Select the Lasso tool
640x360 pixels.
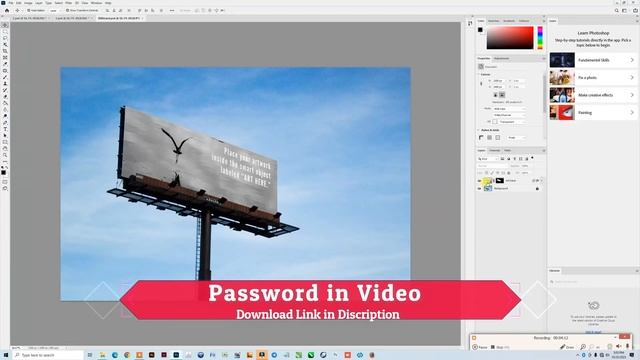(x=5, y=38)
